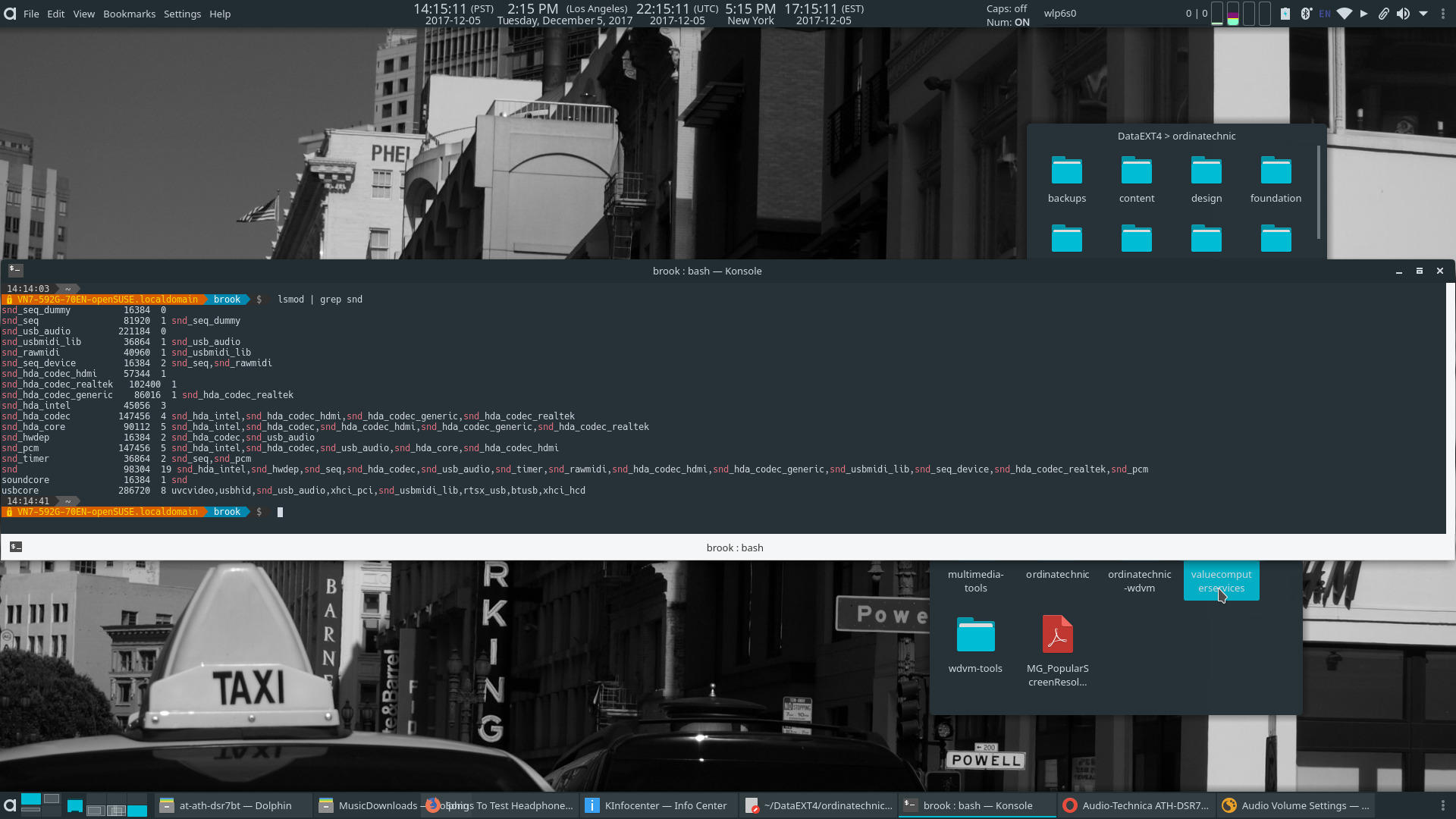1456x819 pixels.
Task: Open the Edit menu
Action: [56, 14]
